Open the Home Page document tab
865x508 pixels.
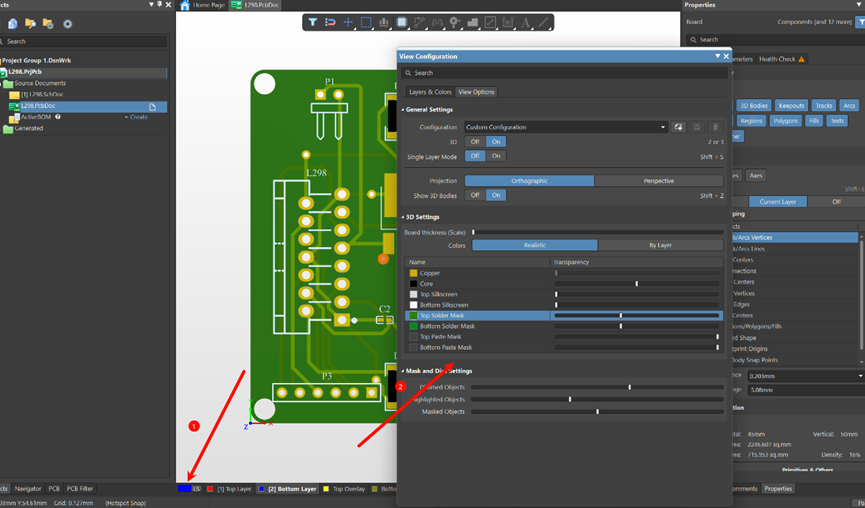click(x=203, y=5)
